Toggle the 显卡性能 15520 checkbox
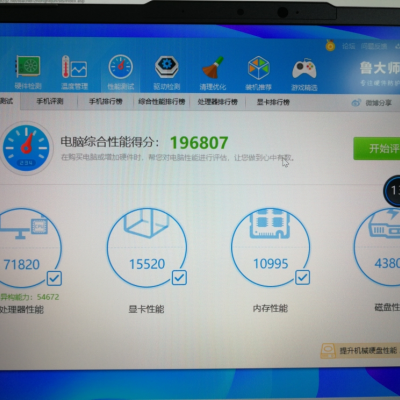The height and width of the screenshot is (400, 400). [x=179, y=277]
